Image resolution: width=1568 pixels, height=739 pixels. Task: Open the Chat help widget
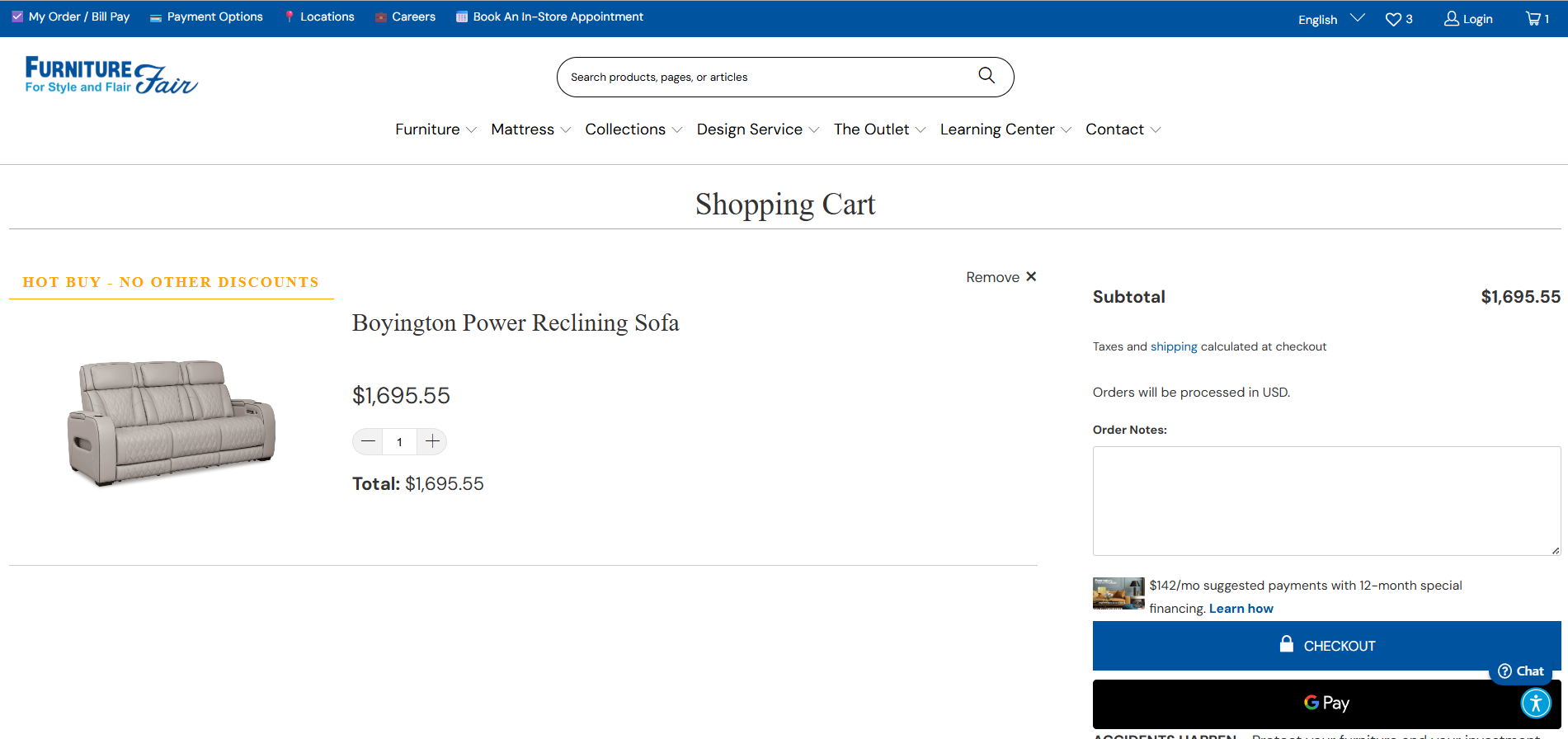click(x=1521, y=671)
